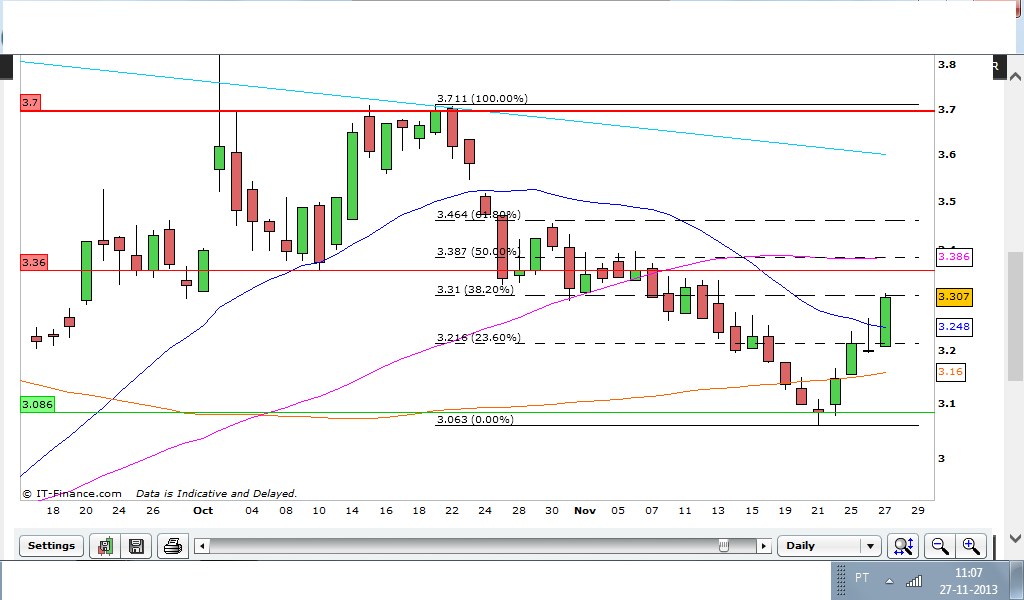Click the zoom in magnifier icon
The height and width of the screenshot is (600, 1024).
click(970, 546)
